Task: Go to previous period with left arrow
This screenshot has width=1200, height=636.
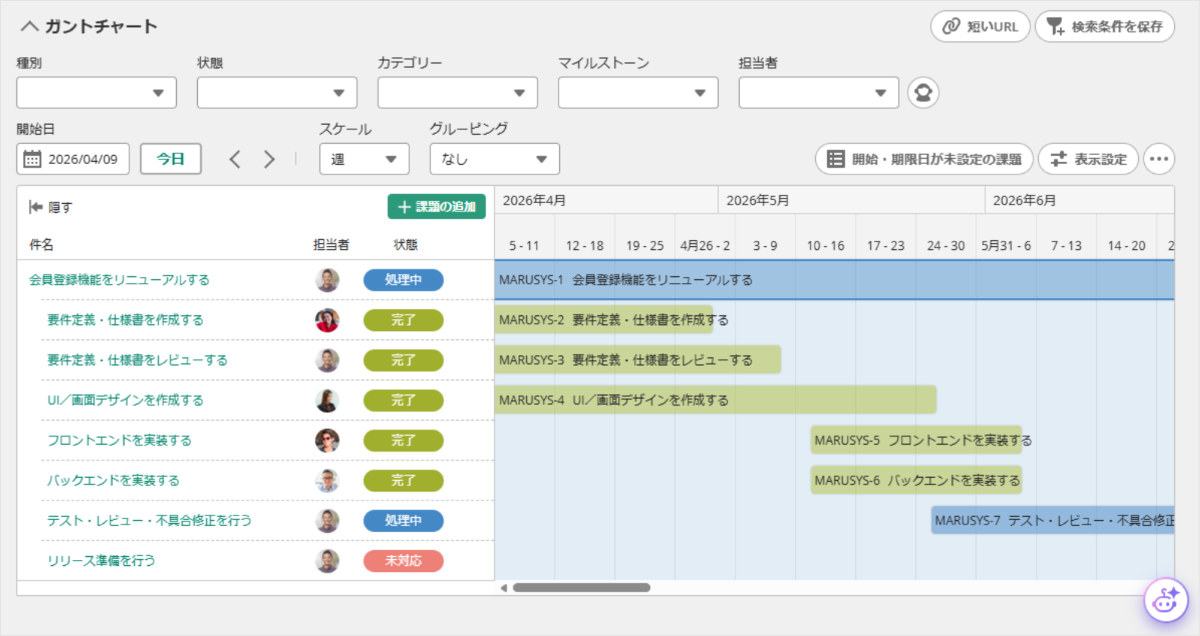Action: [235, 159]
